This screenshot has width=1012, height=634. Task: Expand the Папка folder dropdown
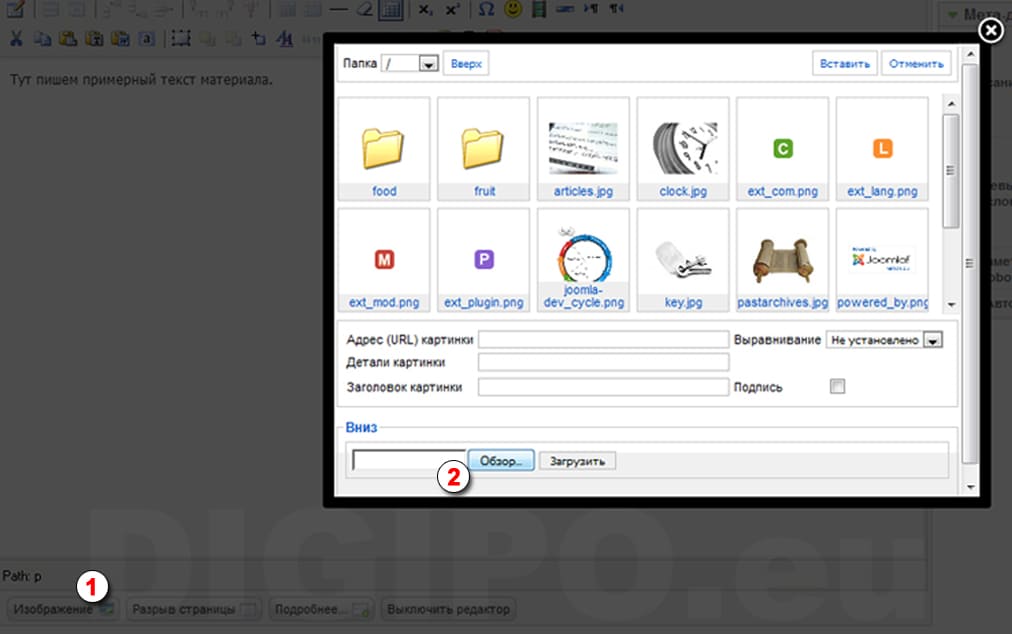429,64
